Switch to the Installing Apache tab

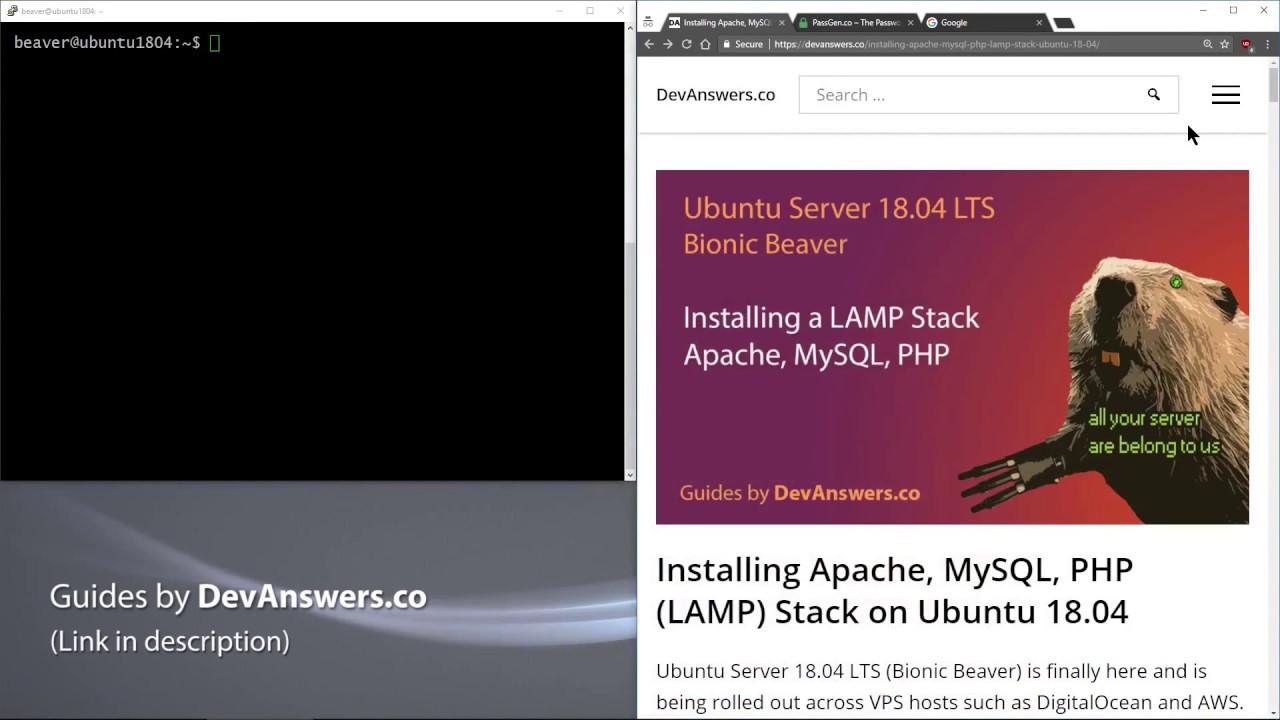click(x=727, y=22)
